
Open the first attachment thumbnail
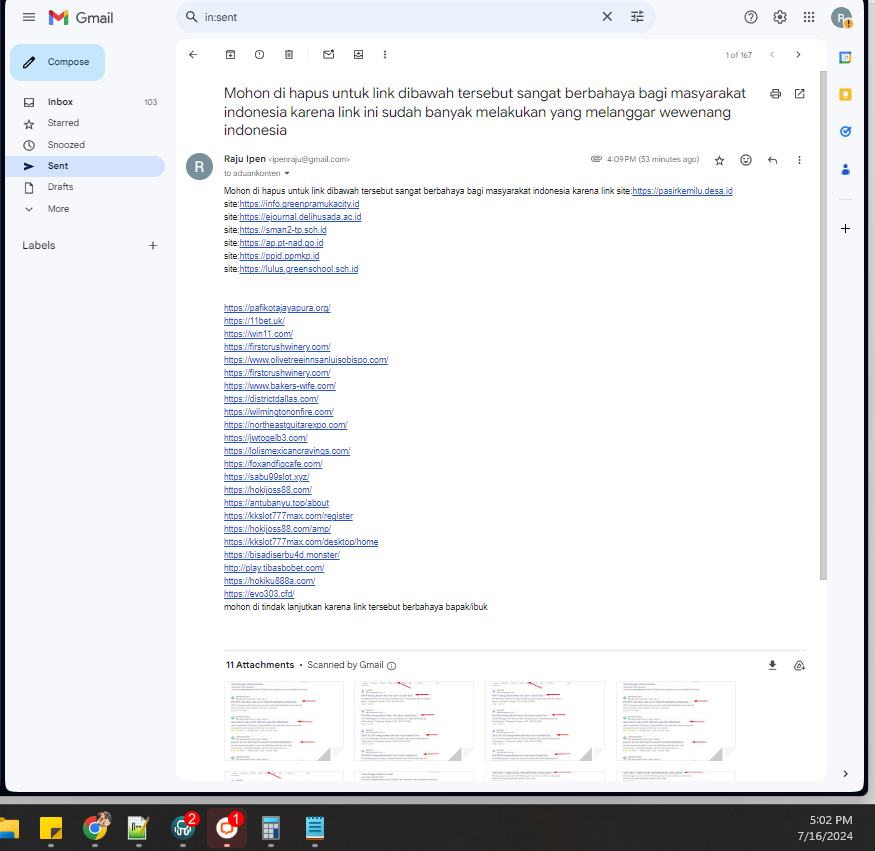click(x=283, y=721)
